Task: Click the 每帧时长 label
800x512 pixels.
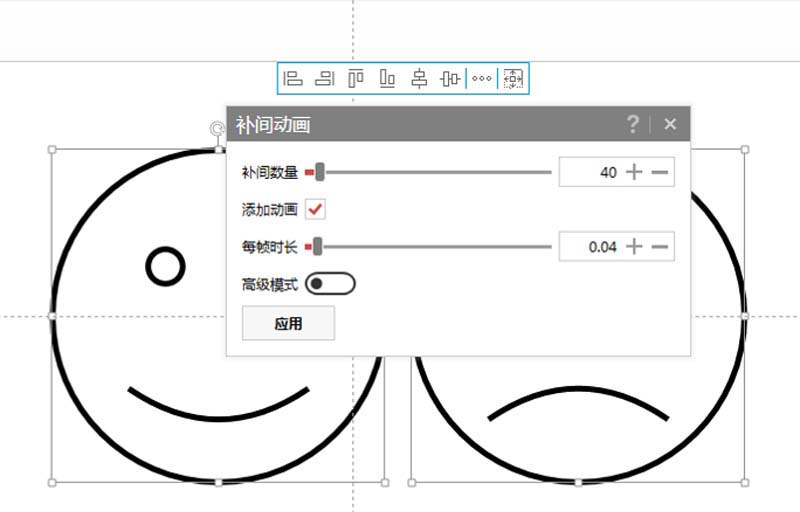Action: [270, 247]
